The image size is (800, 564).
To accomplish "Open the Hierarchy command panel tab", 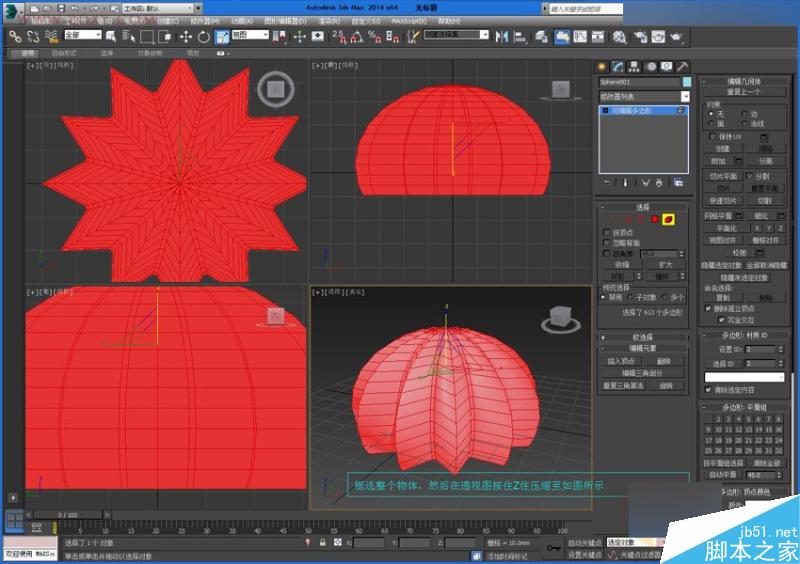I will point(634,65).
